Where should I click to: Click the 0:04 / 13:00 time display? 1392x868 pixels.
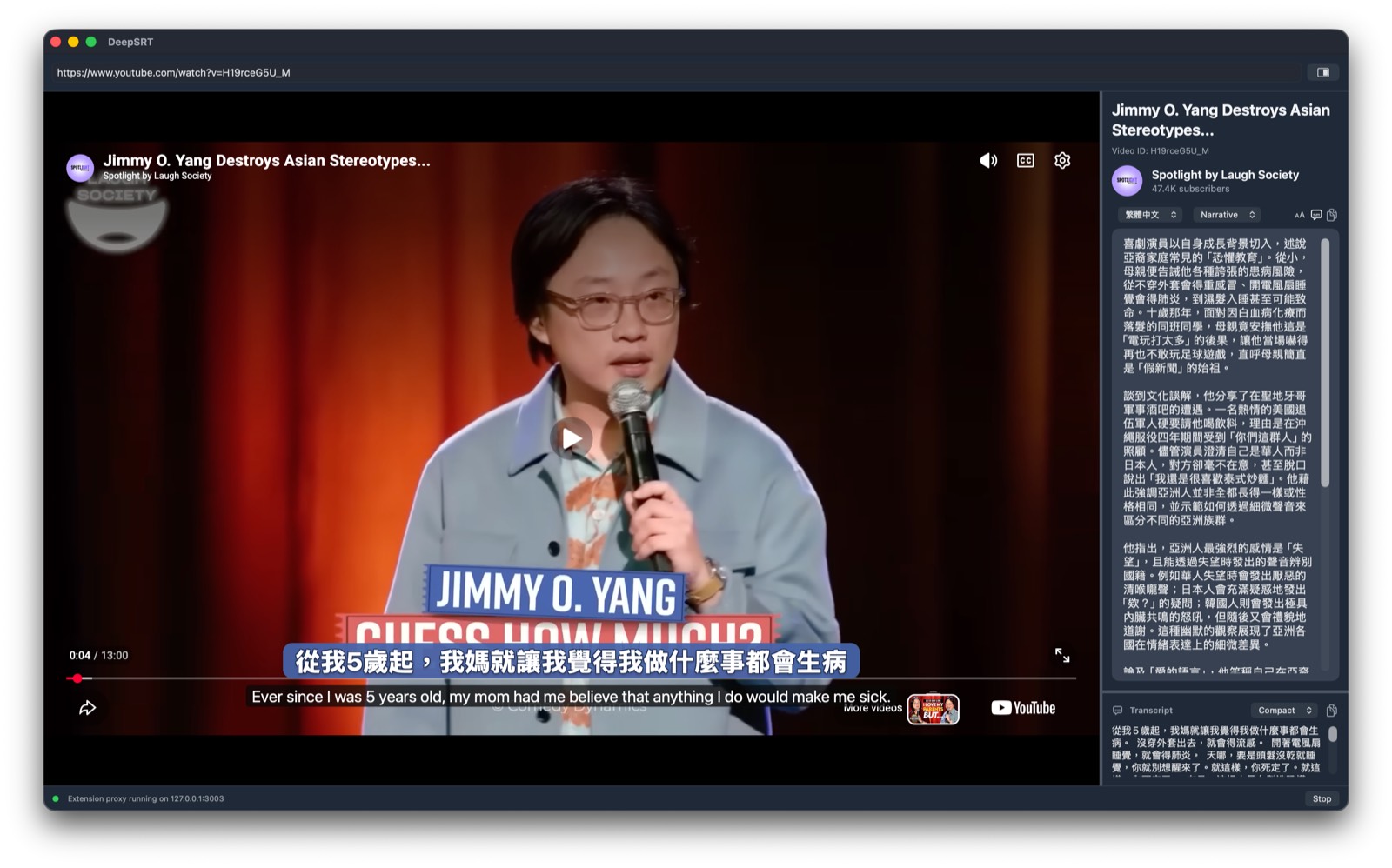click(x=98, y=655)
